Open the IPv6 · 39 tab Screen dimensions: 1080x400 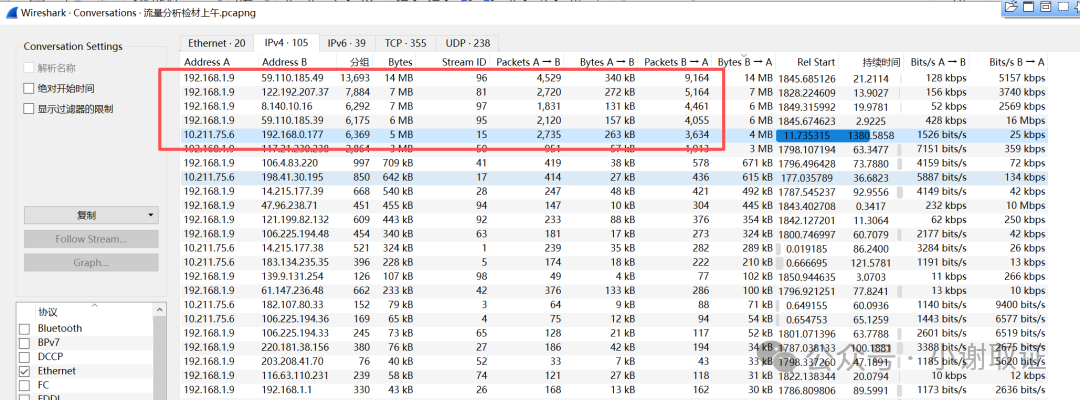click(x=346, y=43)
